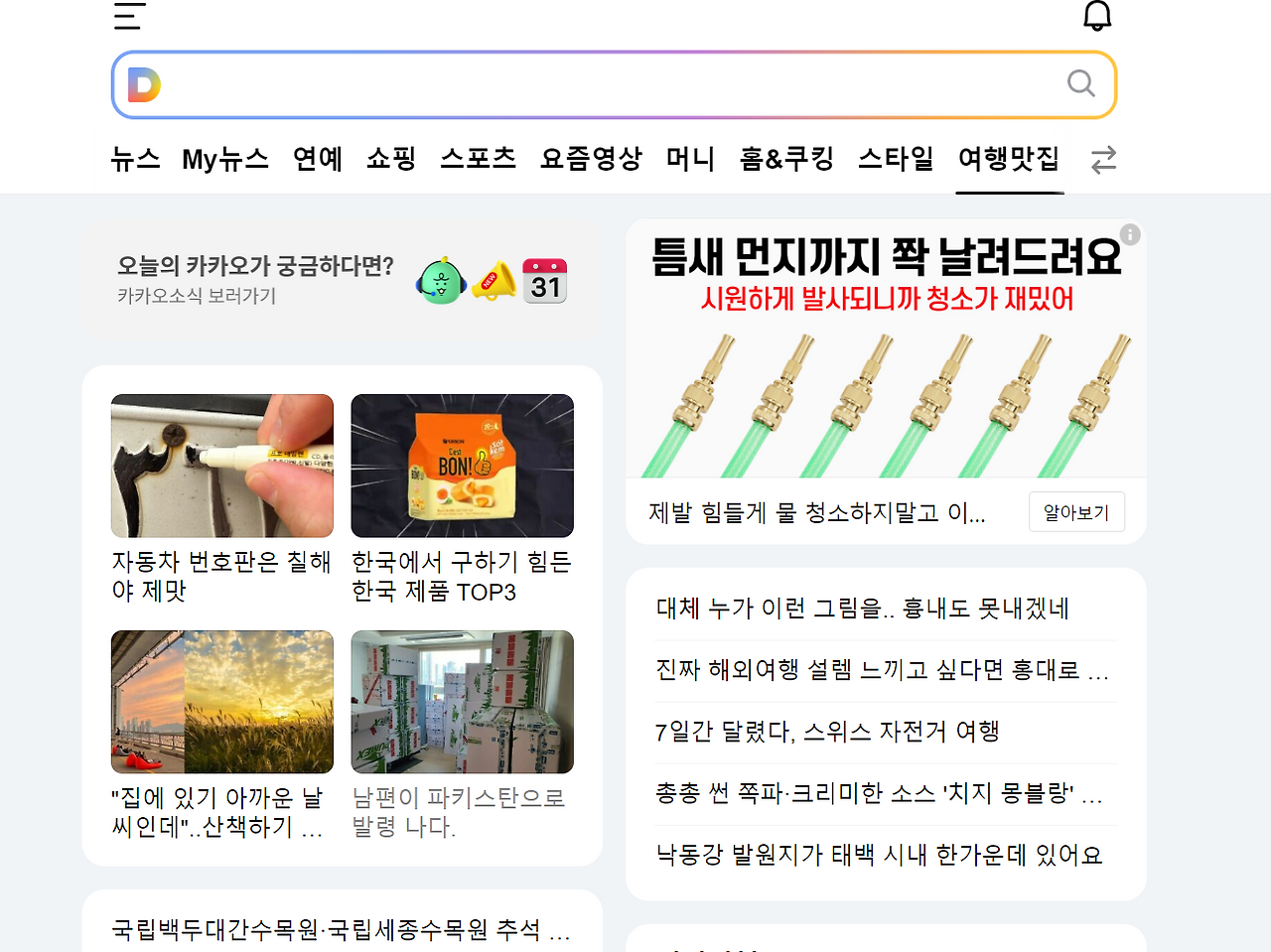Click the megaphone emoji icon
1271x952 pixels.
(494, 281)
